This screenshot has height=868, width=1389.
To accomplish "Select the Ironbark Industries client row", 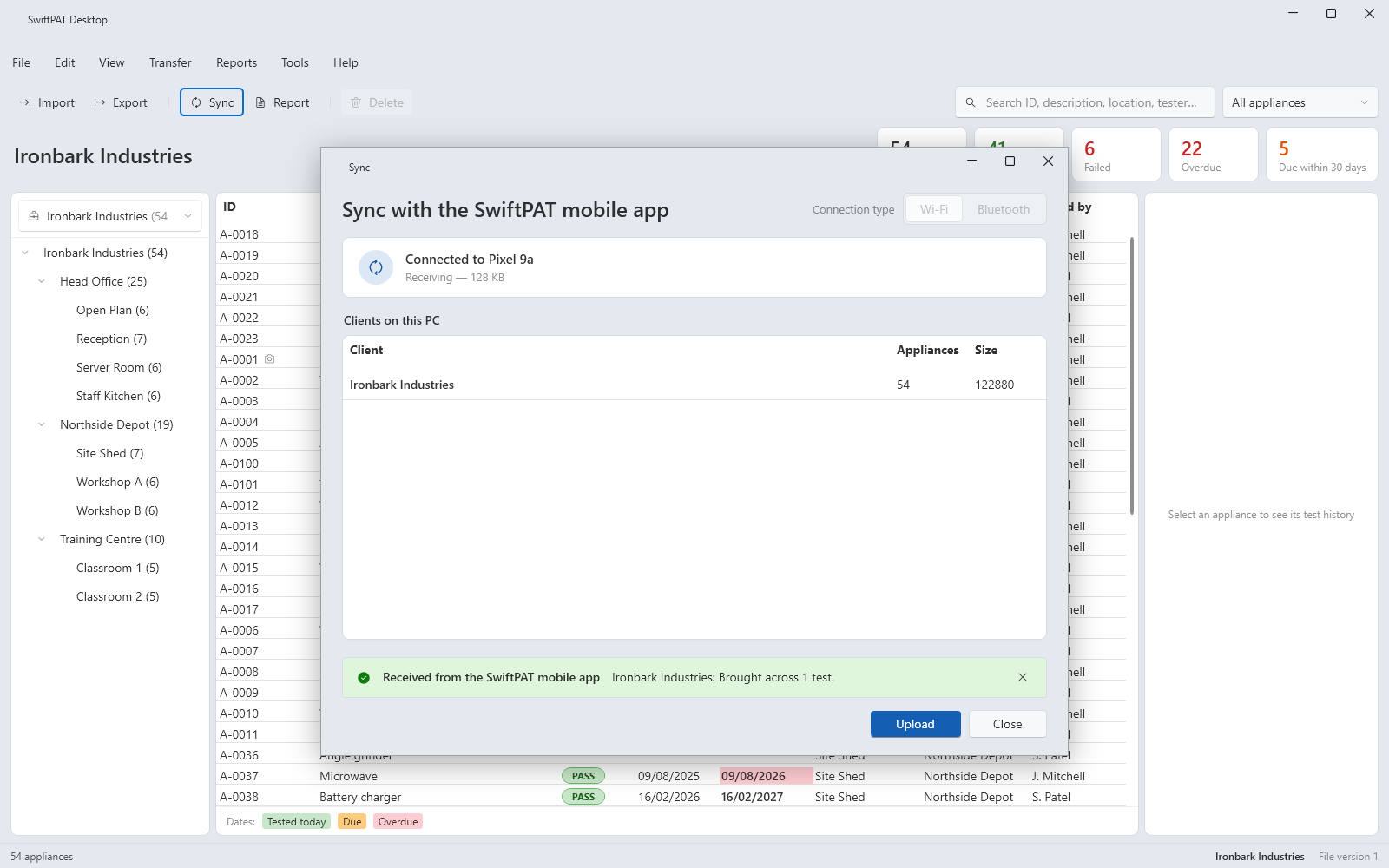I will [694, 385].
